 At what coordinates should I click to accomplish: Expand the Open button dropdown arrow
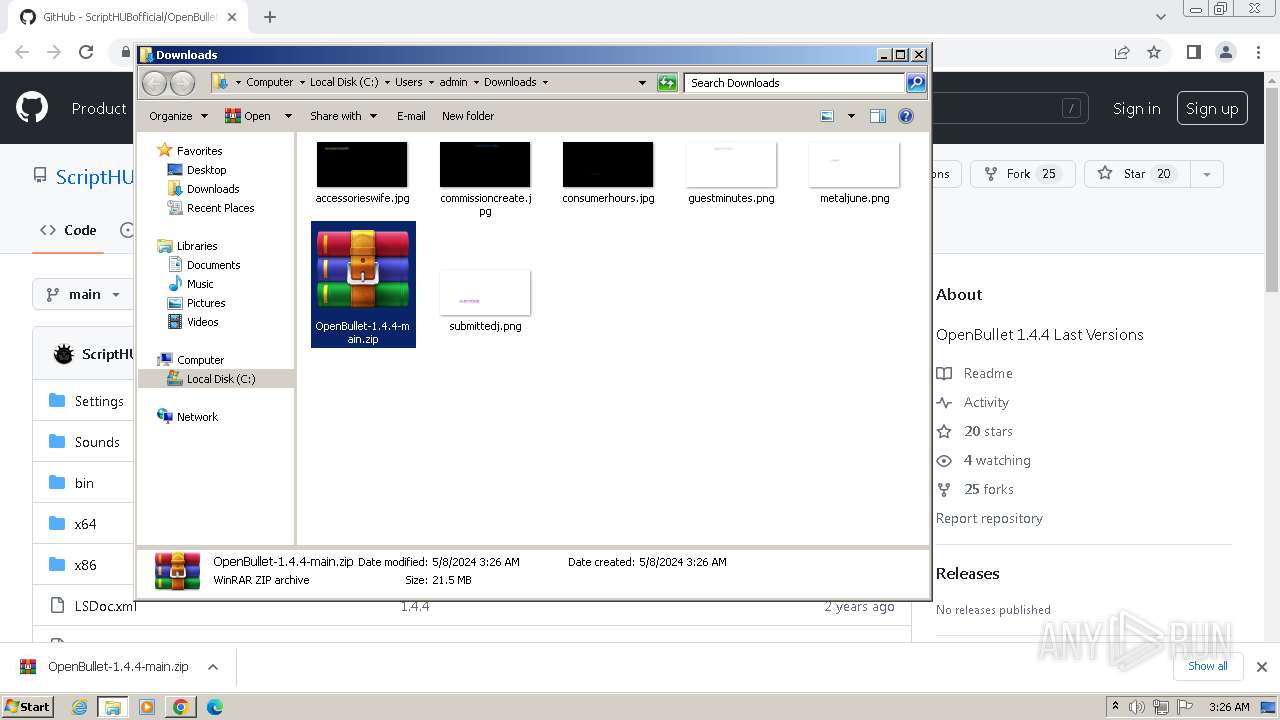(x=288, y=116)
